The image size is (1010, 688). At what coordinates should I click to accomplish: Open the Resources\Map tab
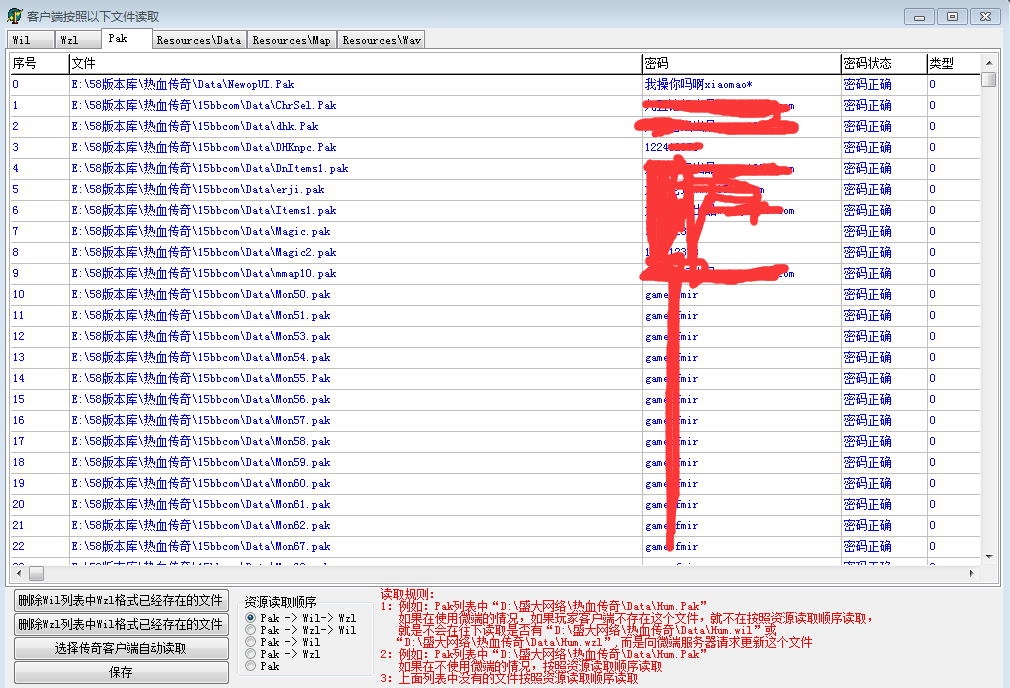point(292,40)
